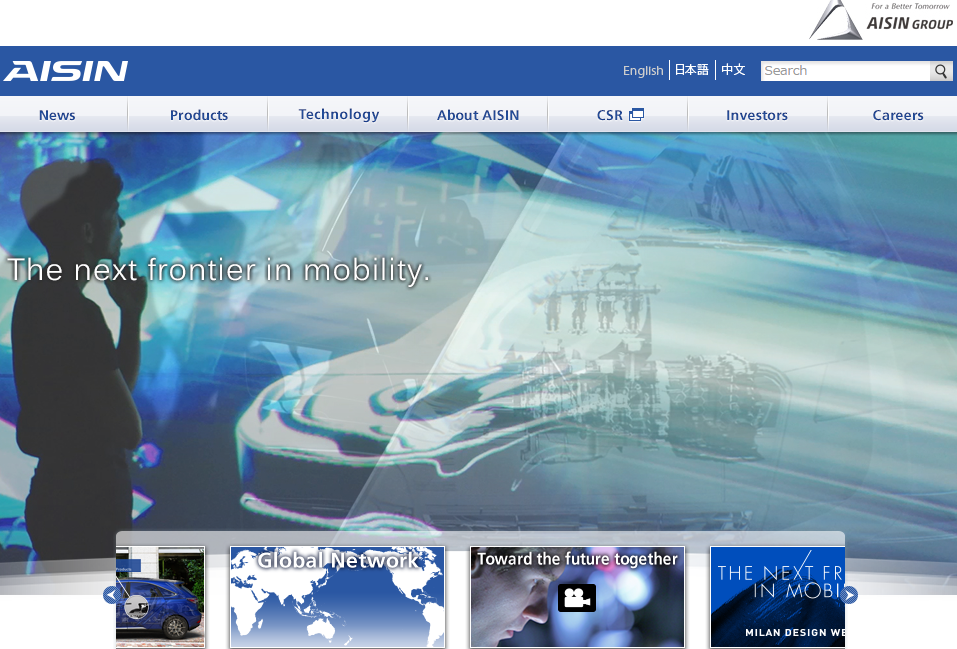Switch language to 日本語
This screenshot has height=649, width=957.
point(692,70)
